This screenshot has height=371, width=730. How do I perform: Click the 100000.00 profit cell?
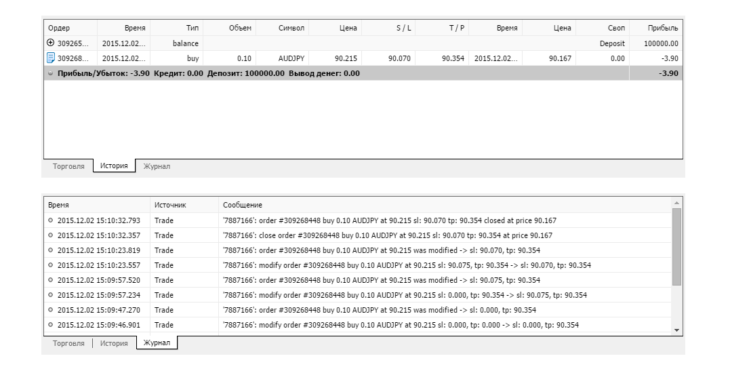[x=661, y=43]
